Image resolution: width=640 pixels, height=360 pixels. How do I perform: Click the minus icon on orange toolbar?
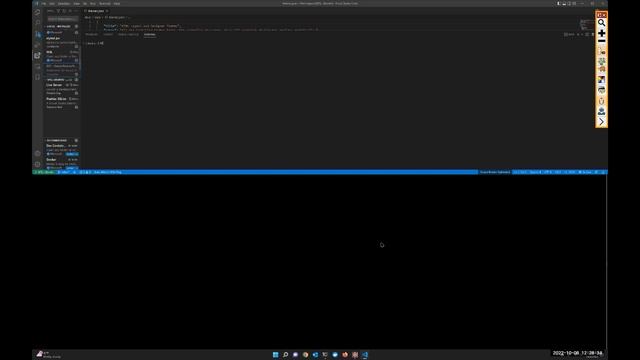coord(601,41)
